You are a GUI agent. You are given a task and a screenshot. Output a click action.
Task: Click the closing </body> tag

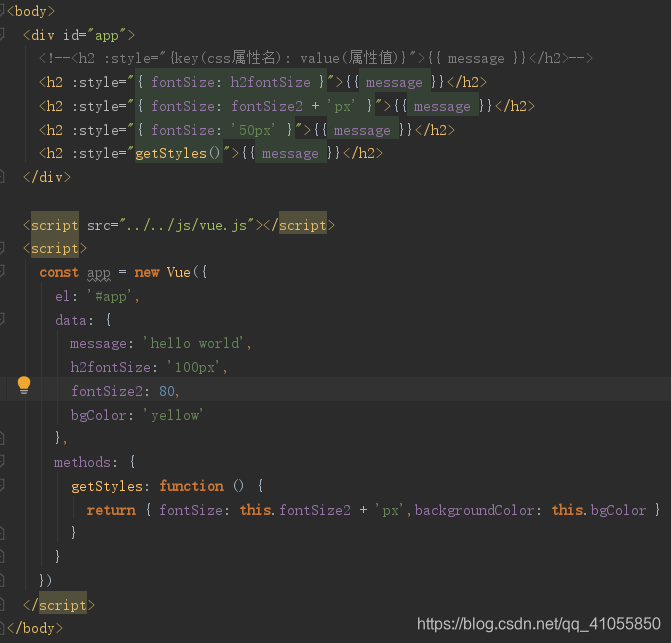pos(35,628)
